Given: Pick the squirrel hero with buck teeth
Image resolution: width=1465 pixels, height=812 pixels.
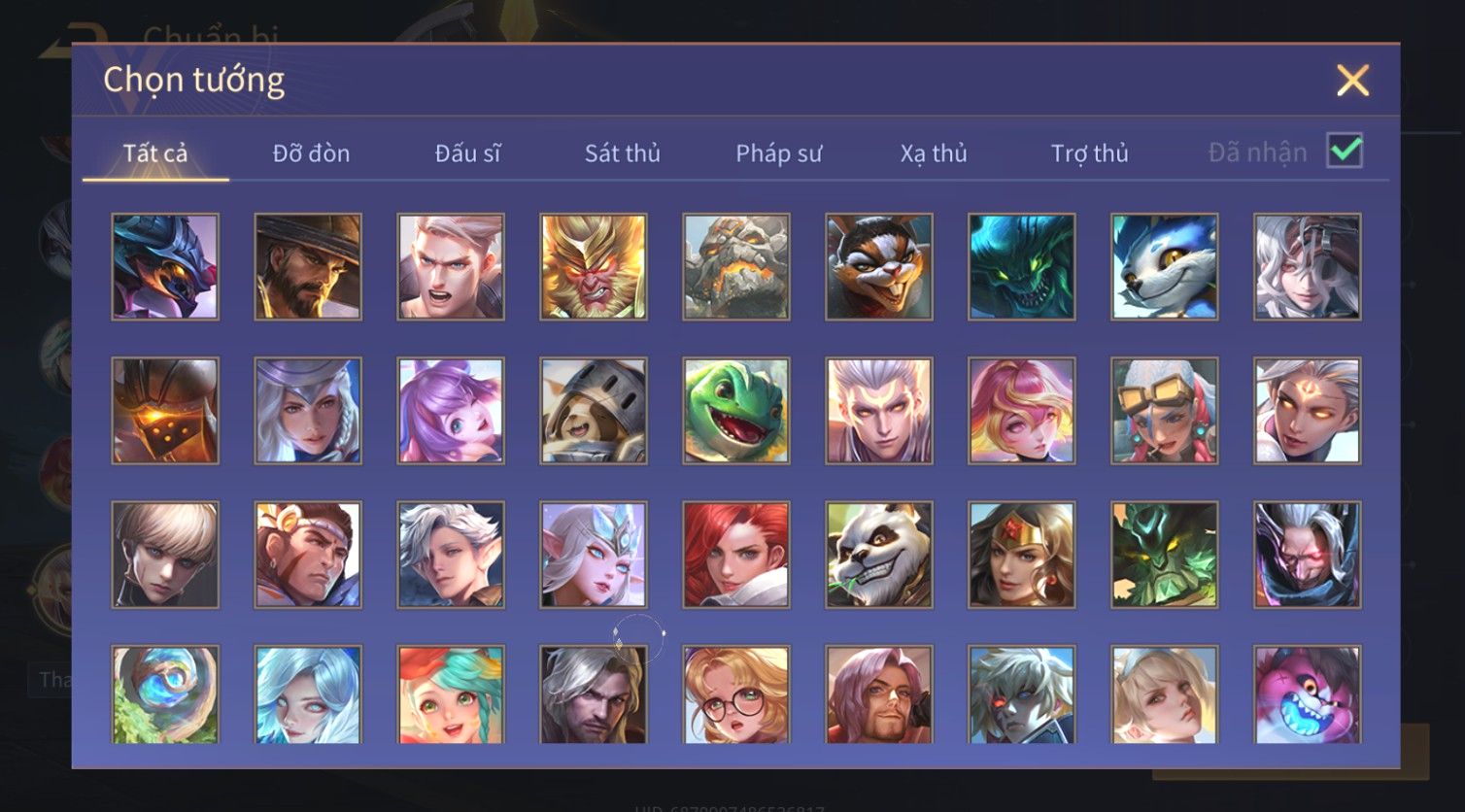Looking at the screenshot, I should pos(879,267).
